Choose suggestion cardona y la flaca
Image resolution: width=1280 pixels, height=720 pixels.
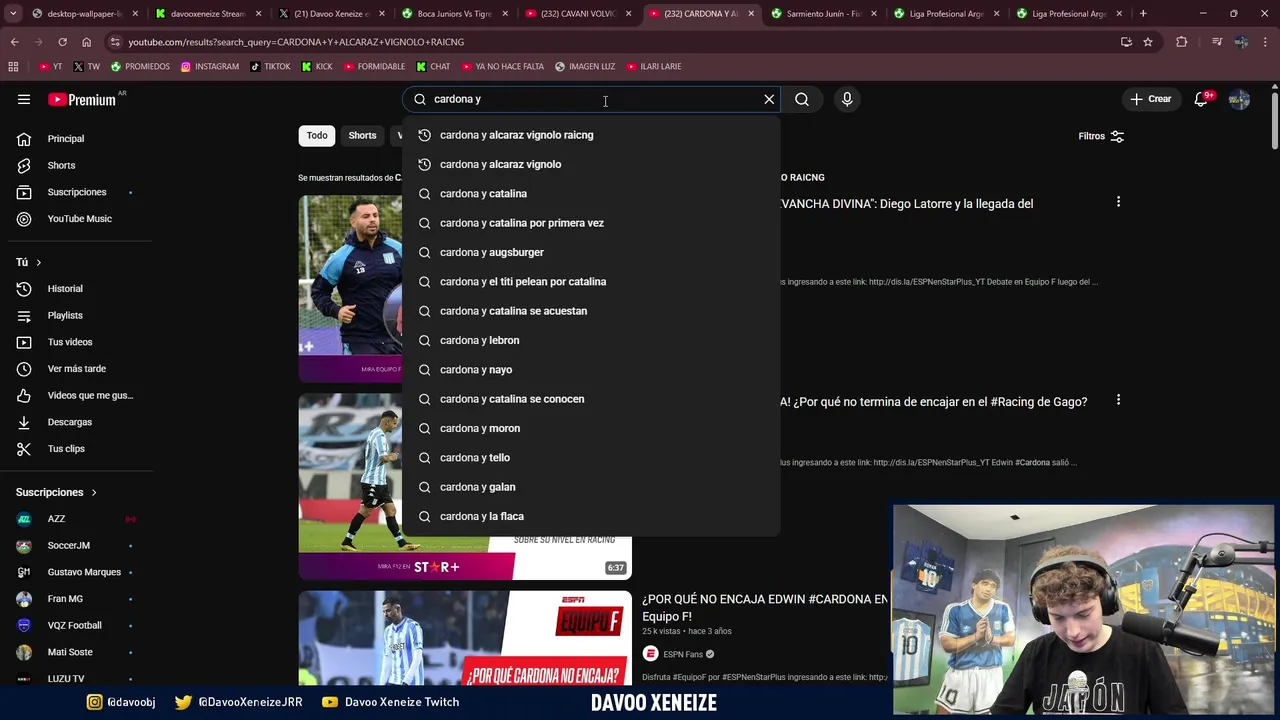click(590, 516)
